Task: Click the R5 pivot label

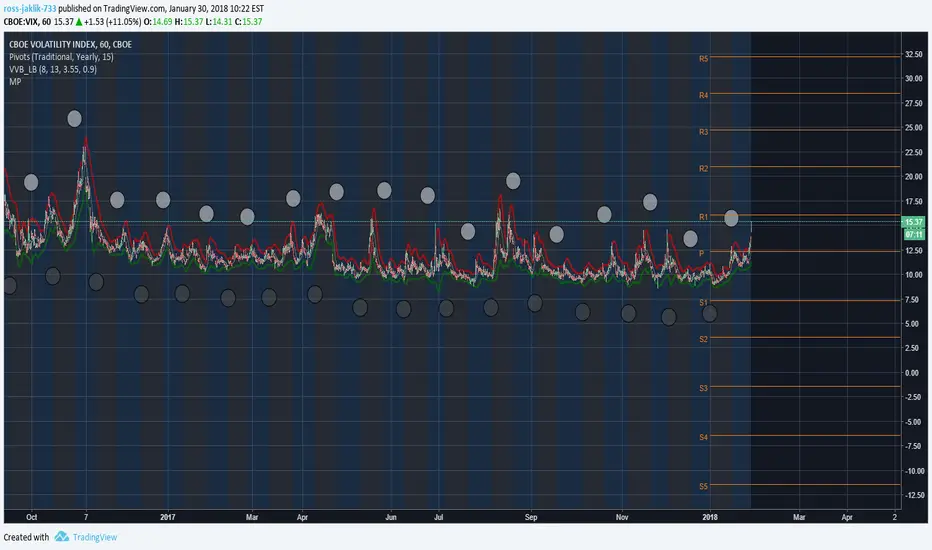Action: tap(703, 59)
